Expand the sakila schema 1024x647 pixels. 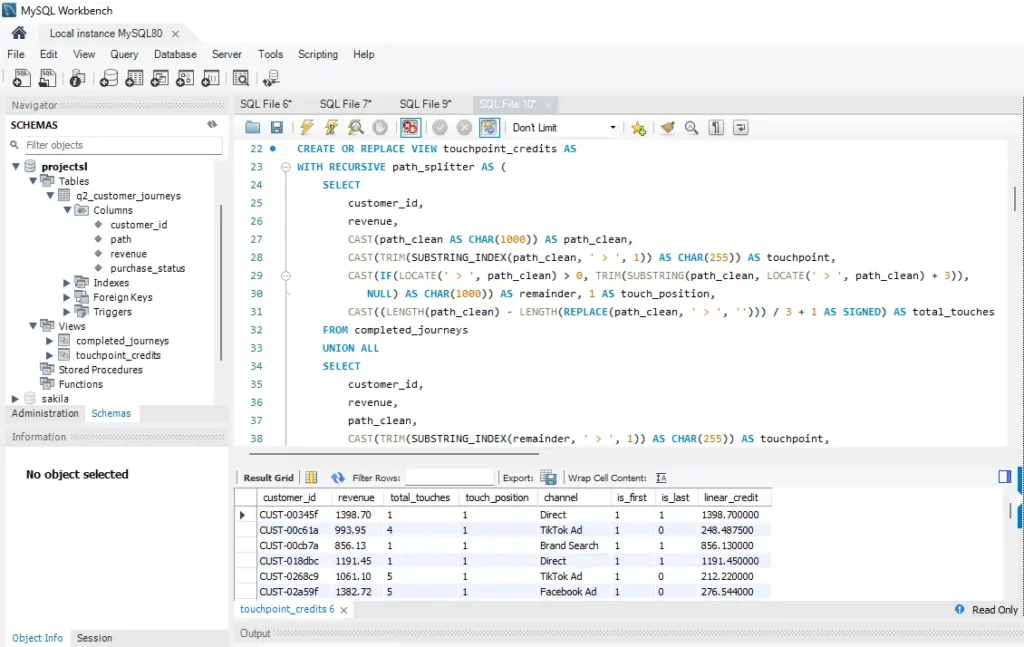coord(15,398)
